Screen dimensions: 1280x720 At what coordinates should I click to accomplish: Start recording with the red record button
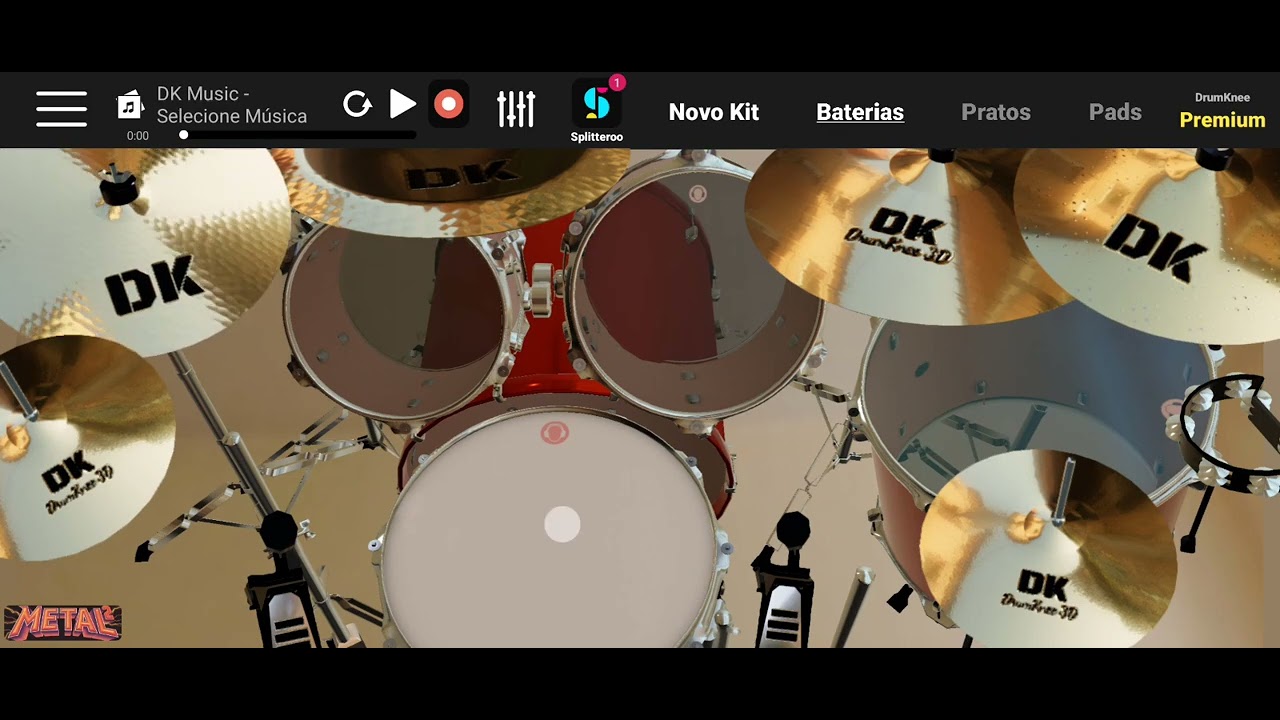[x=449, y=104]
